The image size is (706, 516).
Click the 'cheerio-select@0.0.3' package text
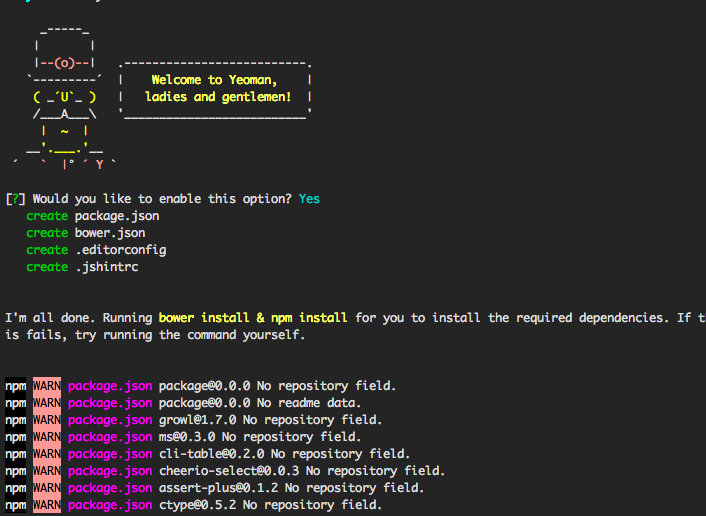[229, 471]
